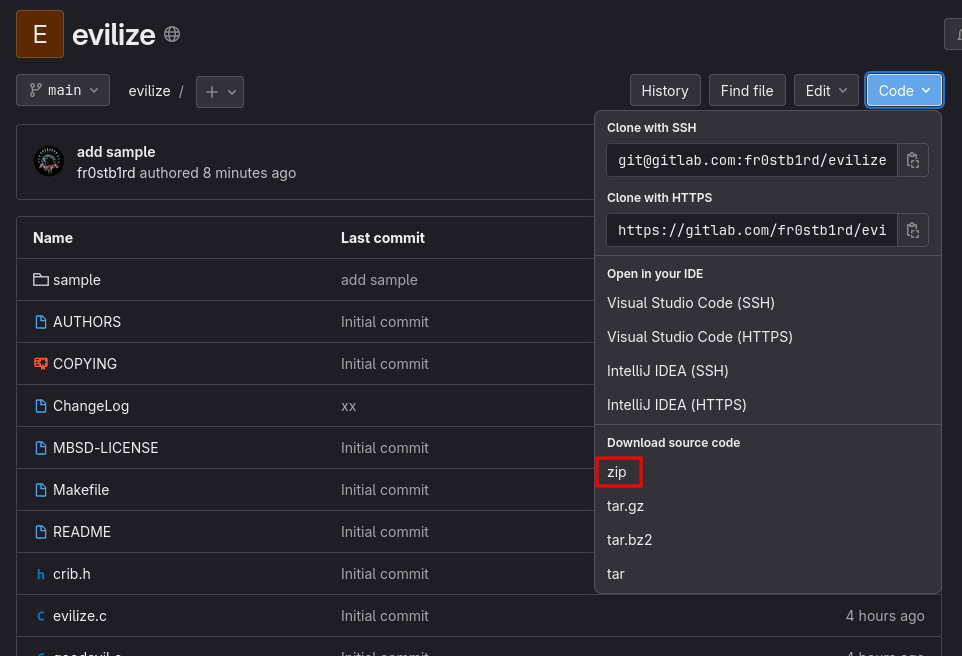
Task: Open the main branch dropdown
Action: (x=62, y=90)
